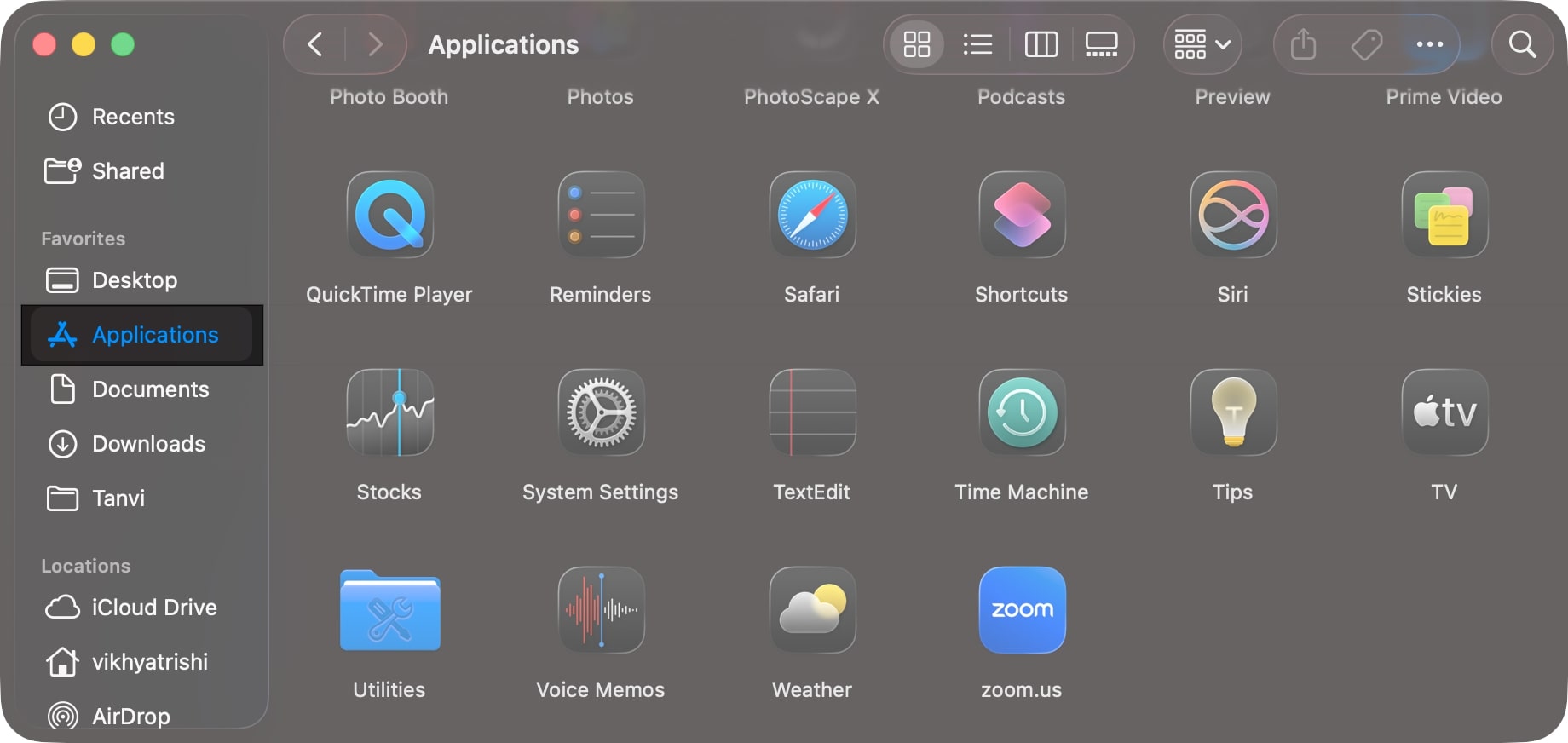Switch to icon grid view
This screenshot has width=1568, height=743.
point(916,44)
